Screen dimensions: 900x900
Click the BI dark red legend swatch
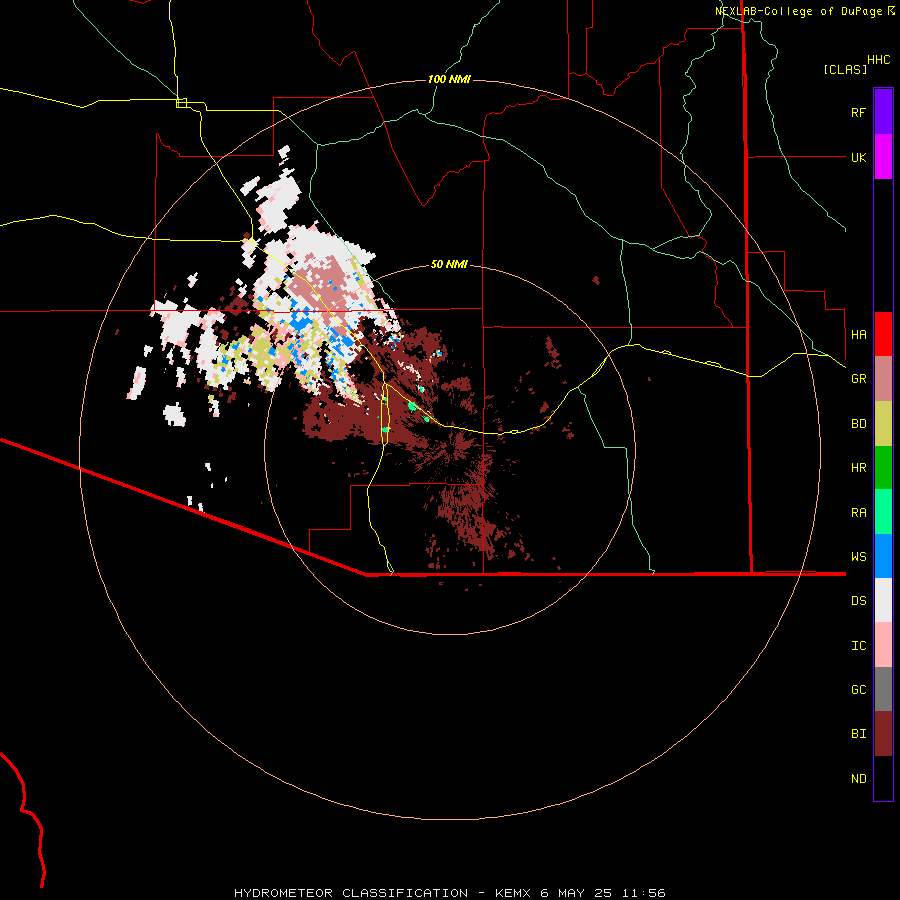click(x=883, y=734)
